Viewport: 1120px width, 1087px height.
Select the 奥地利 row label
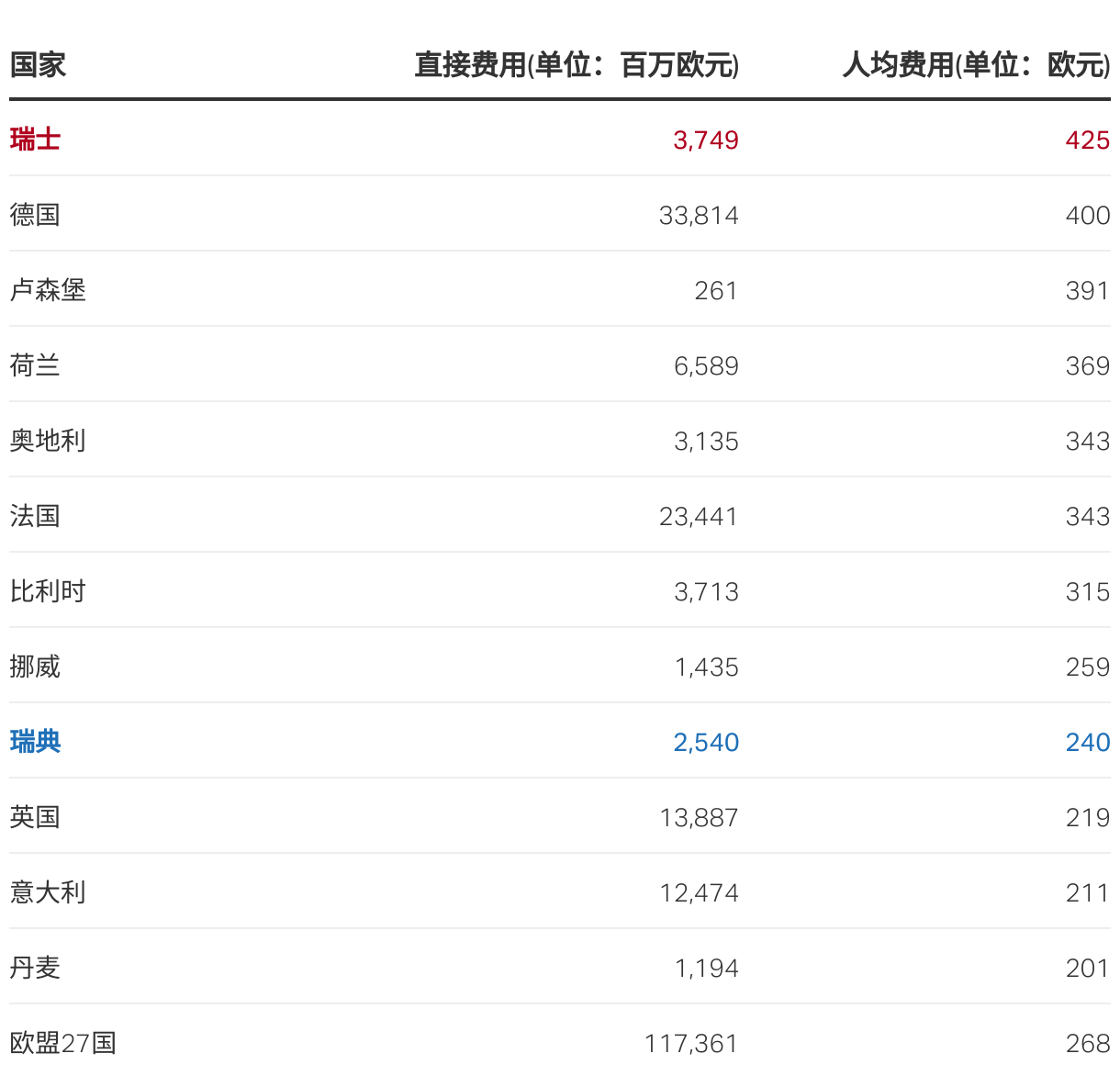tap(48, 441)
